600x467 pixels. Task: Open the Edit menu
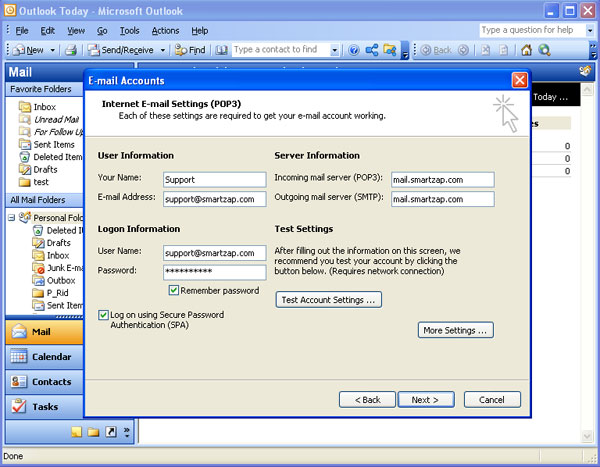click(x=47, y=31)
